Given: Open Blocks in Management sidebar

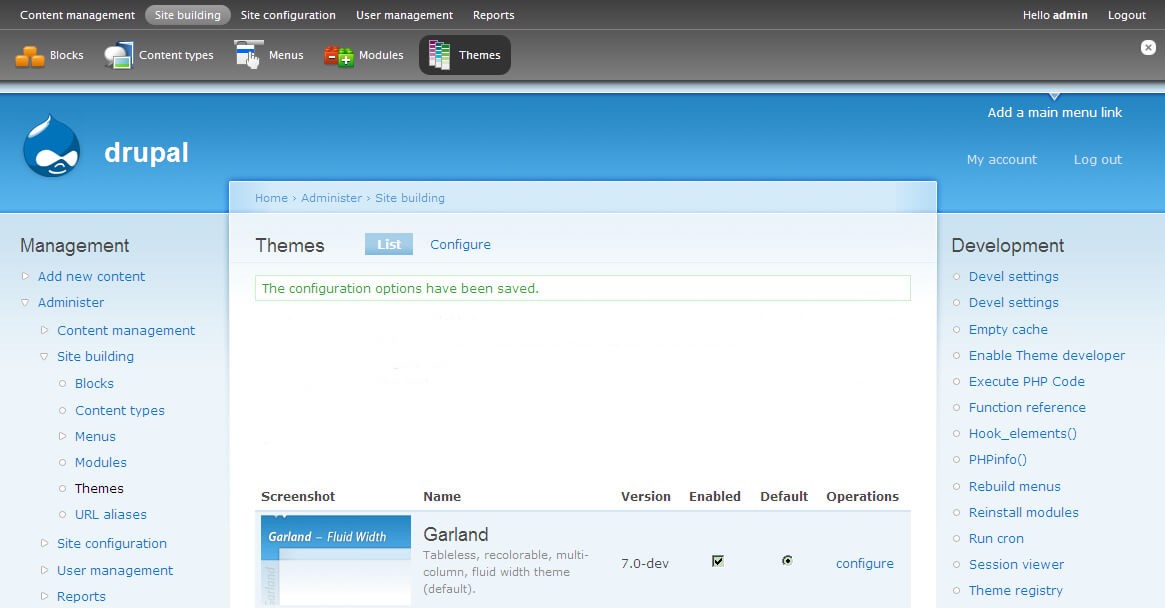Looking at the screenshot, I should [94, 384].
